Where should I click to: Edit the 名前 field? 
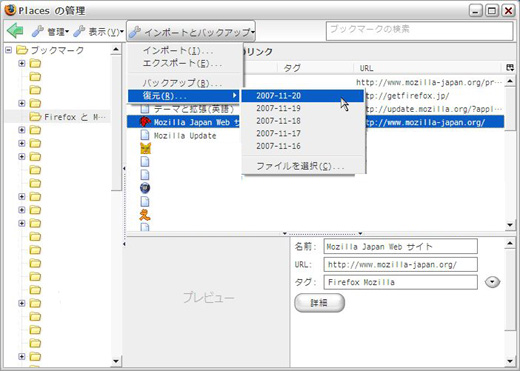point(400,246)
